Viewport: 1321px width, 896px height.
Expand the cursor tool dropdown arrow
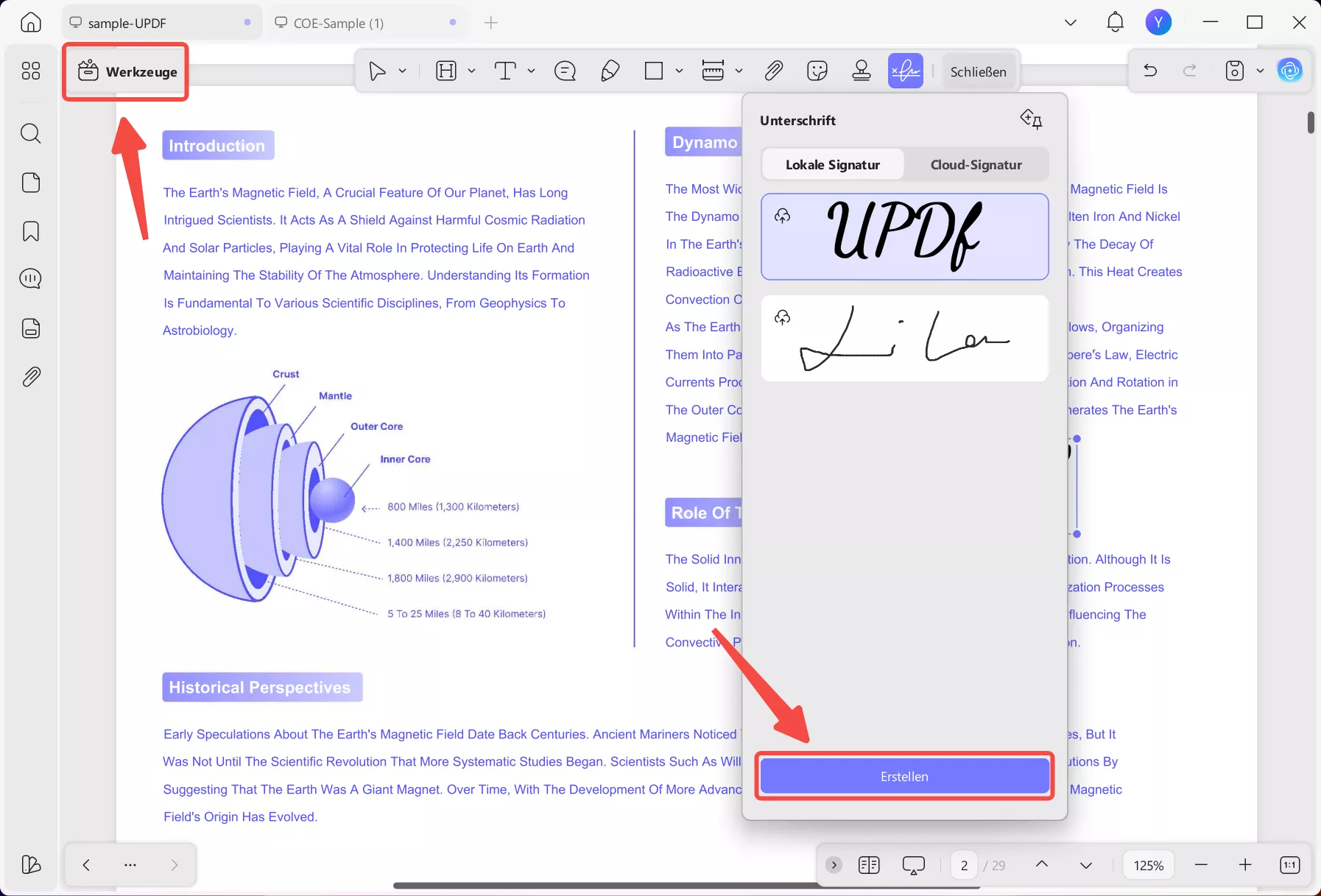click(402, 71)
